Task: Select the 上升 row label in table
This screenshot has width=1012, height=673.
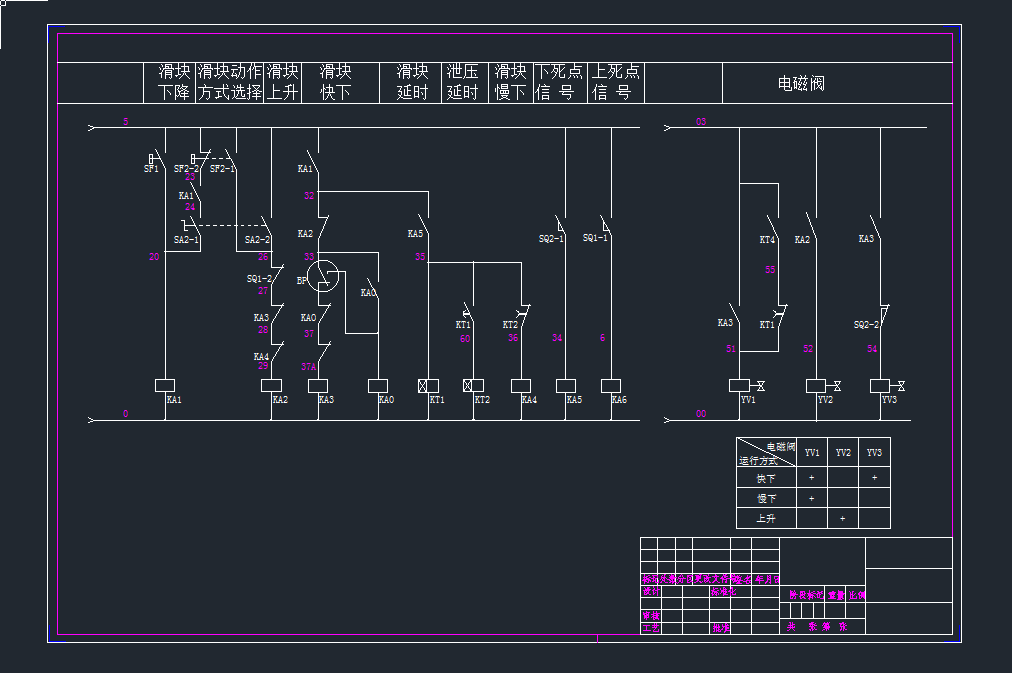Action: tap(767, 518)
